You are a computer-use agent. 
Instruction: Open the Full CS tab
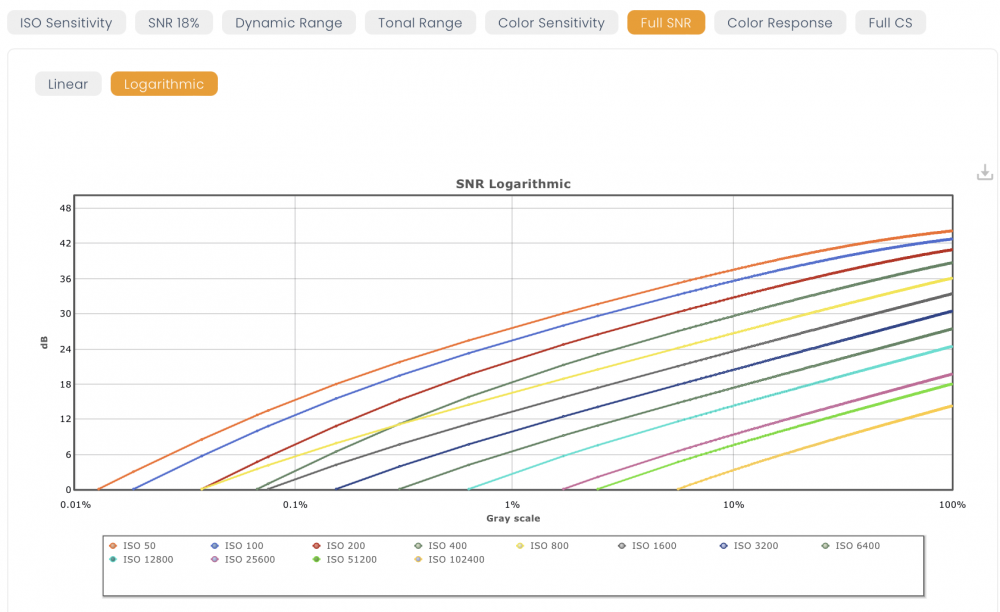click(x=890, y=23)
